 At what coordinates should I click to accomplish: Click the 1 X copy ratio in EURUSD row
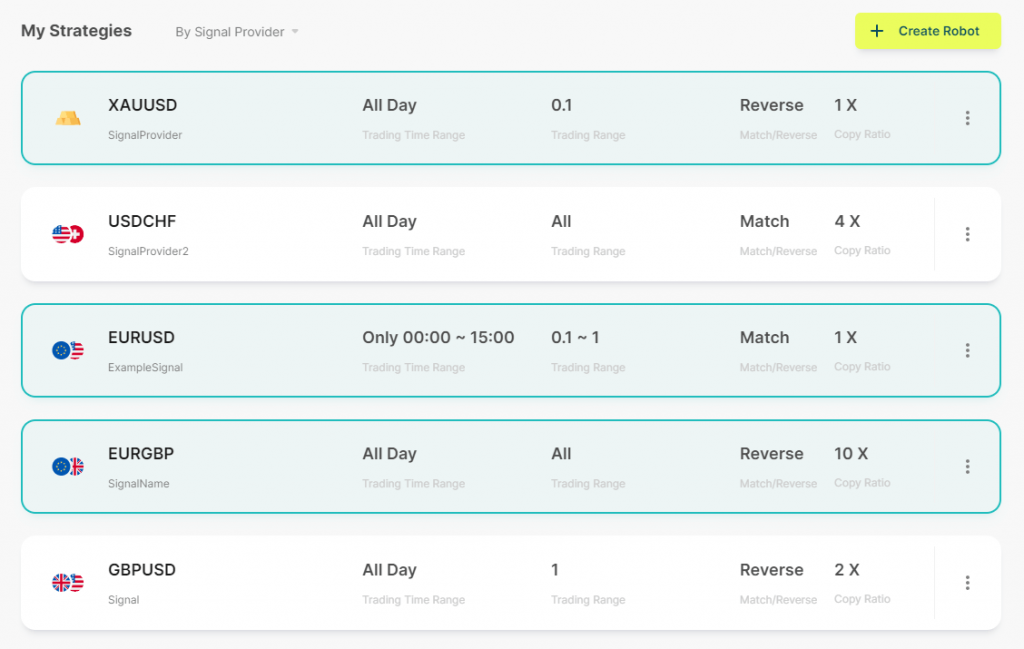coord(846,338)
